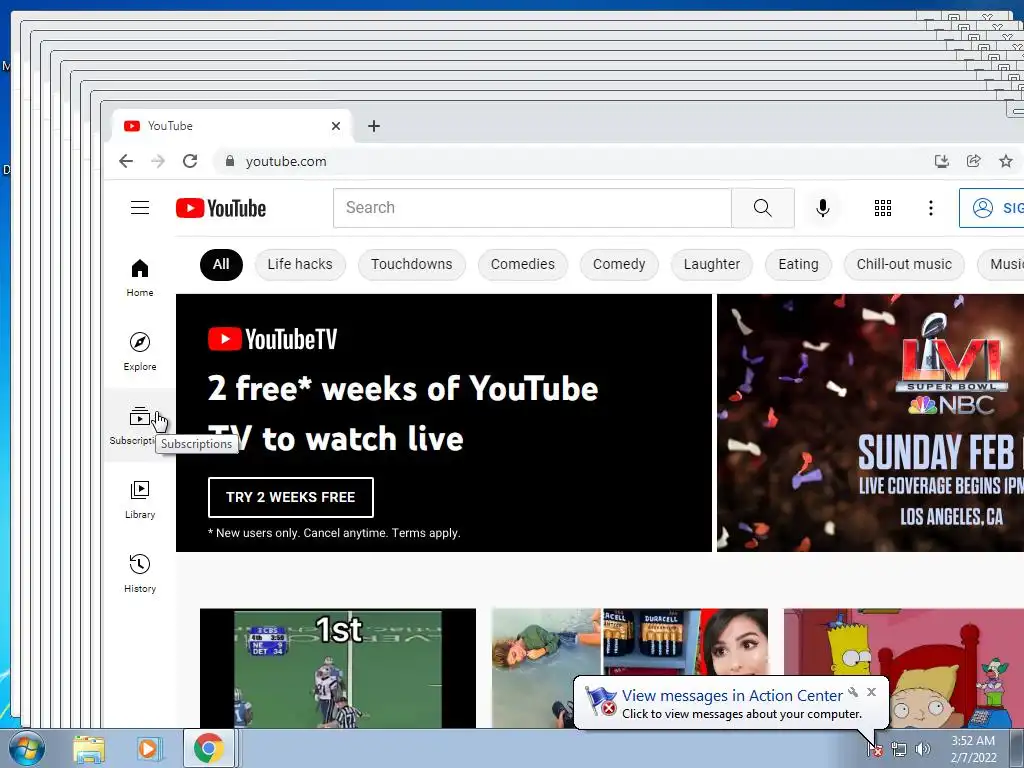Bookmark this page with star icon
Viewport: 1024px width, 768px height.
coord(1006,161)
